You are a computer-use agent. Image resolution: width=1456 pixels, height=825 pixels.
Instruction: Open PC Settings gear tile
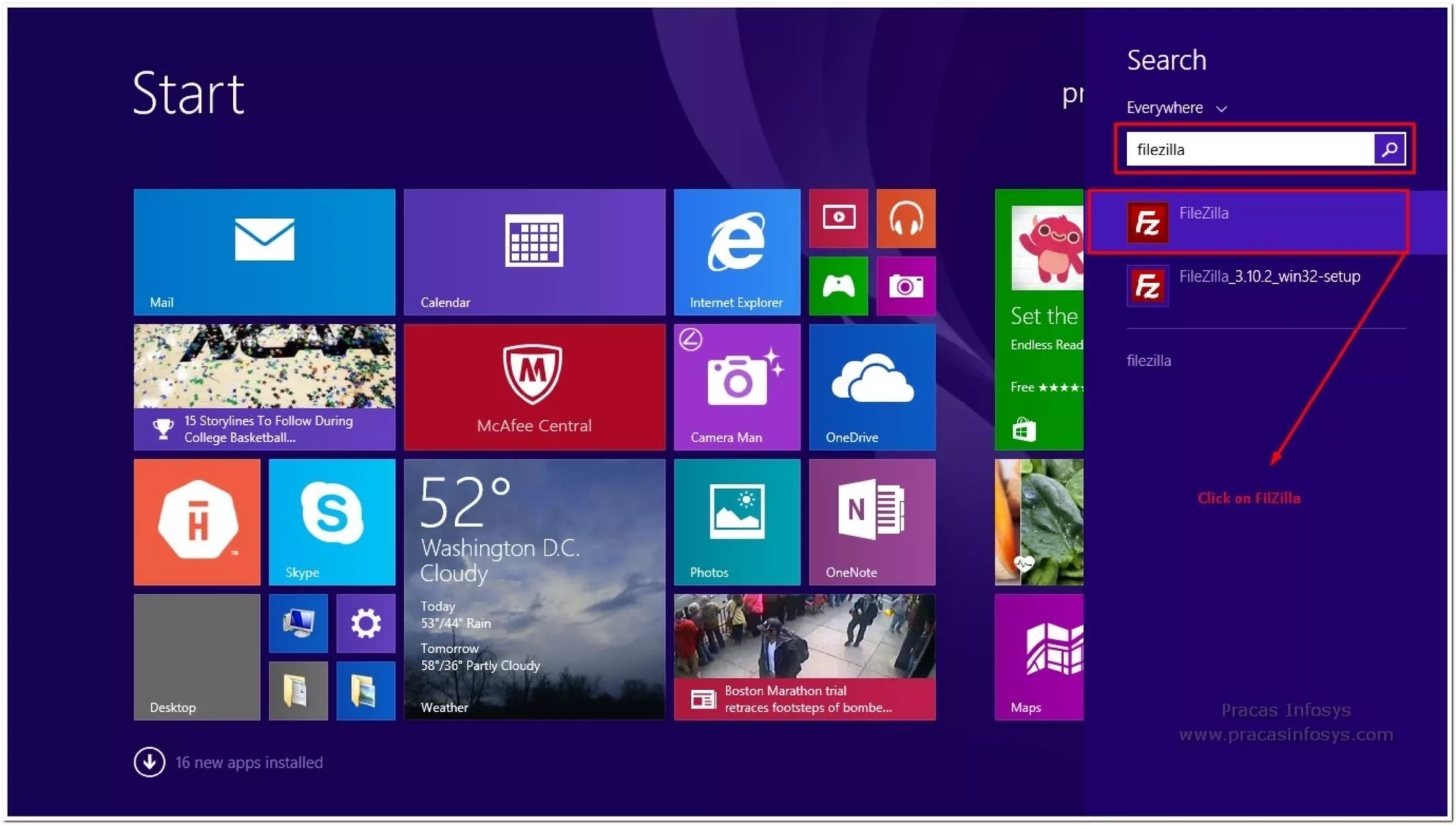365,623
